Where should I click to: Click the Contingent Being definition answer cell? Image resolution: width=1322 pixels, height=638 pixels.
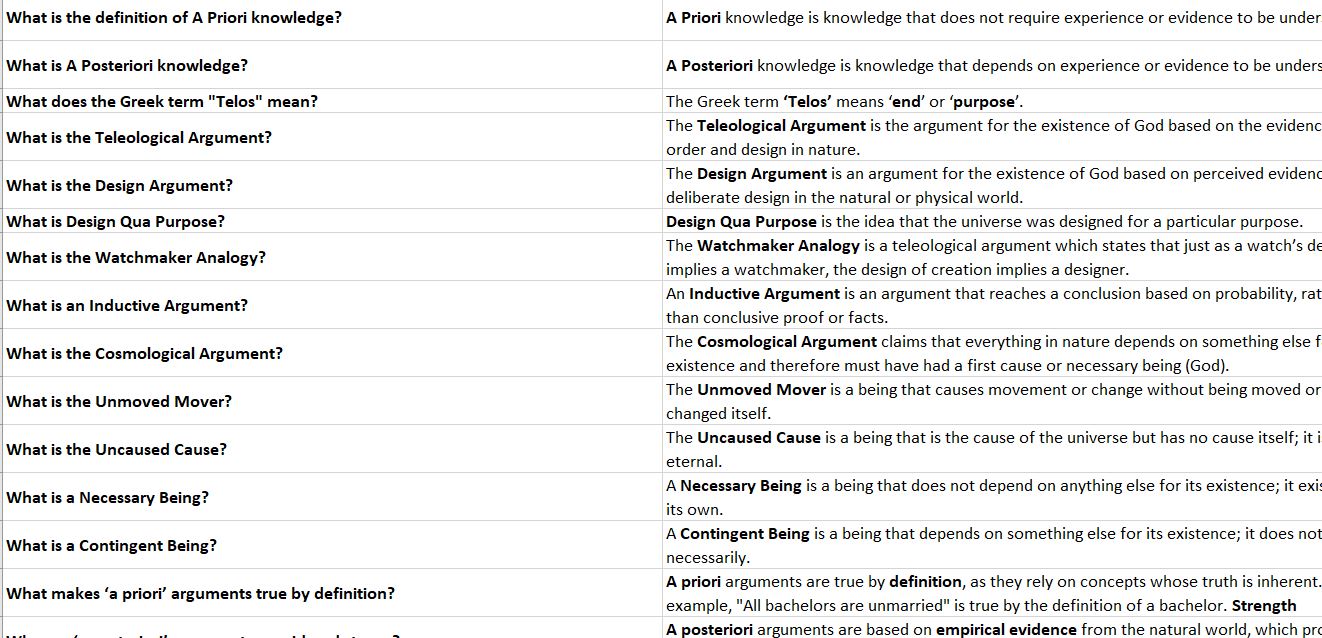pos(992,546)
